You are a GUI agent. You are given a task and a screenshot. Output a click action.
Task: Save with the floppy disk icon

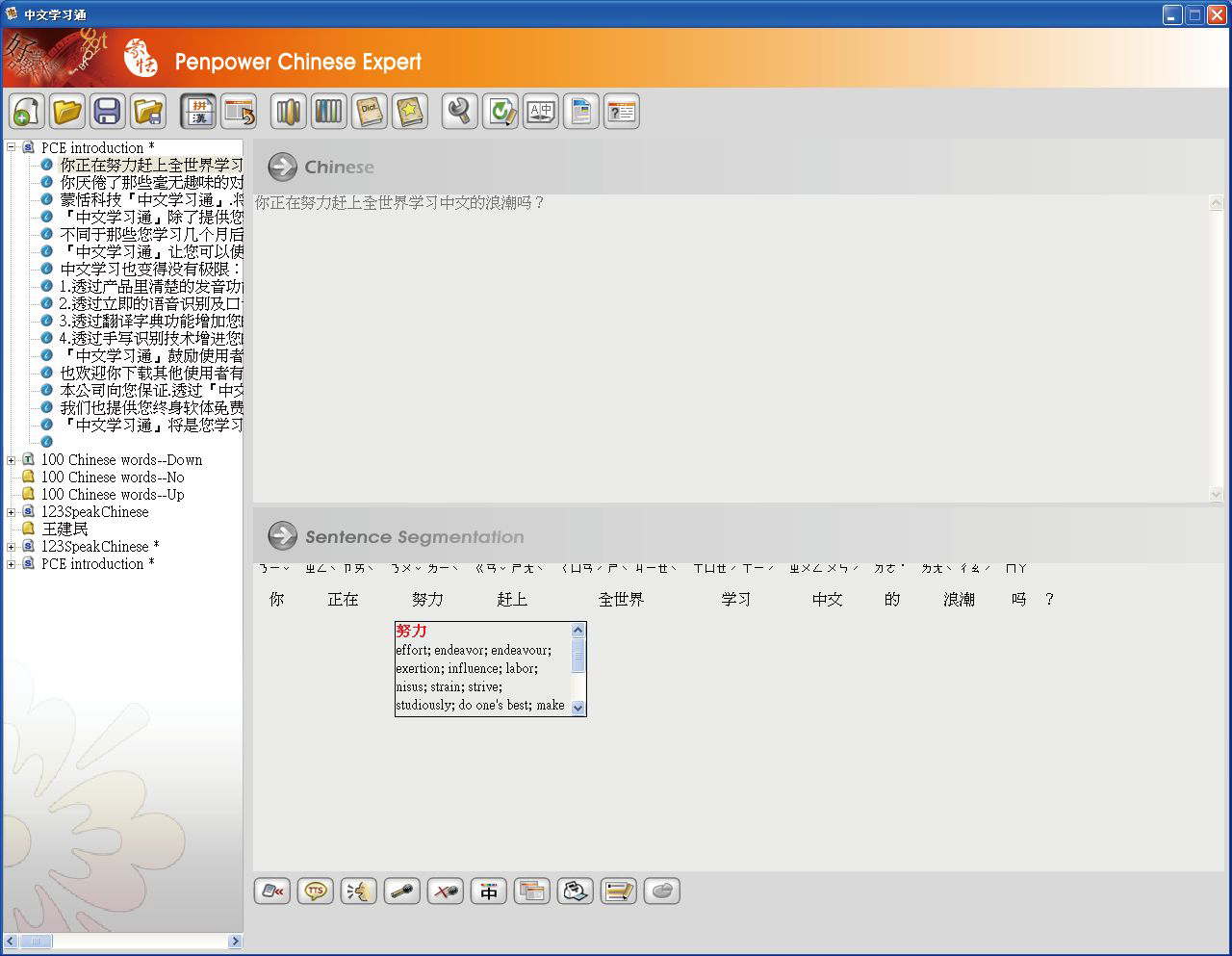108,112
